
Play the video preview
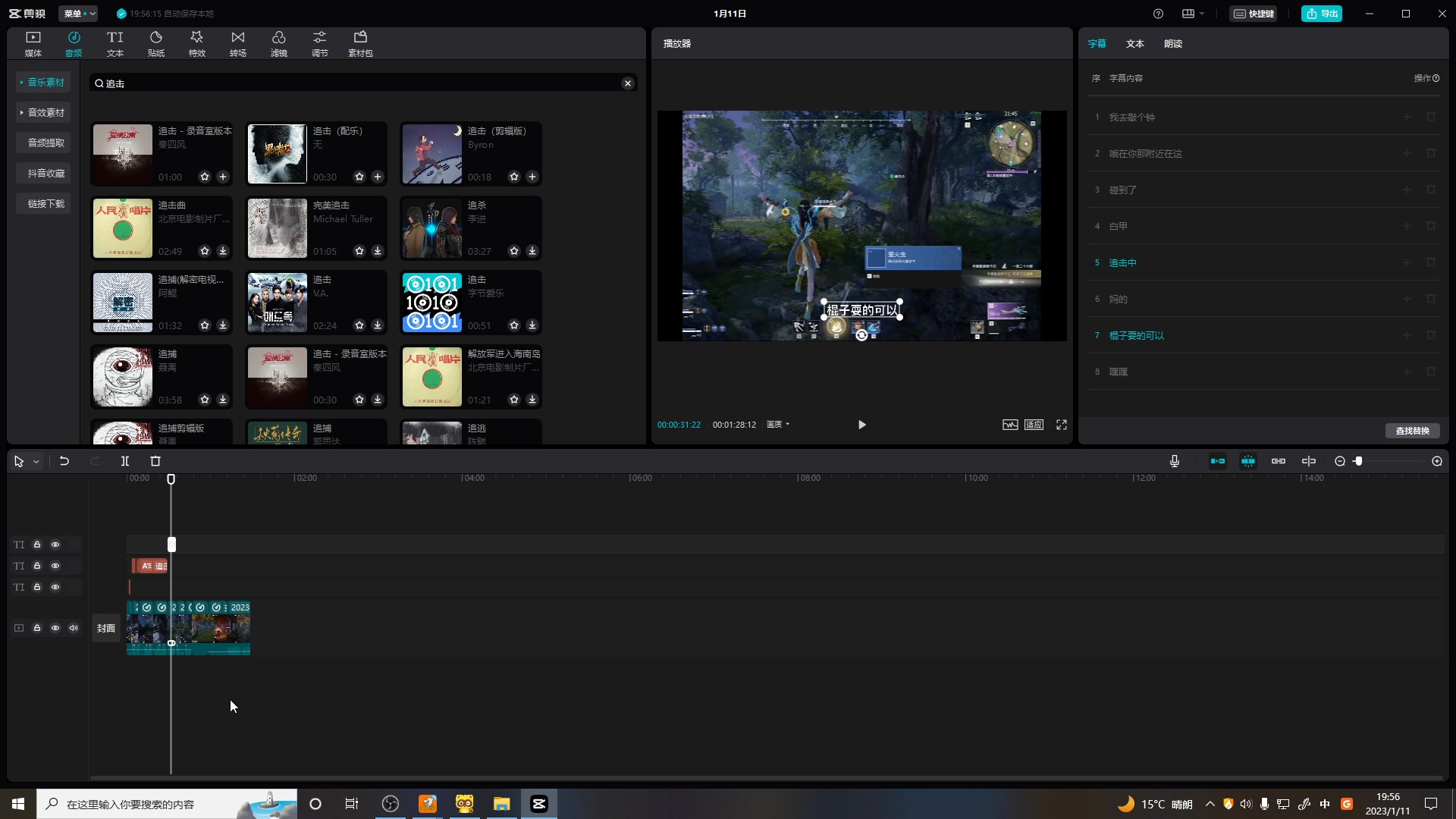pos(861,425)
